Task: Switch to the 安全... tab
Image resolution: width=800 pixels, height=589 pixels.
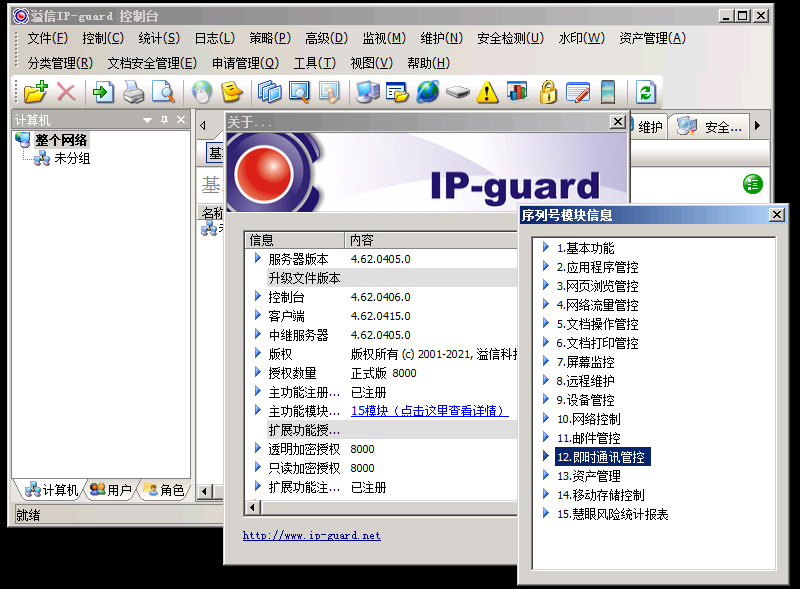Action: pos(710,127)
